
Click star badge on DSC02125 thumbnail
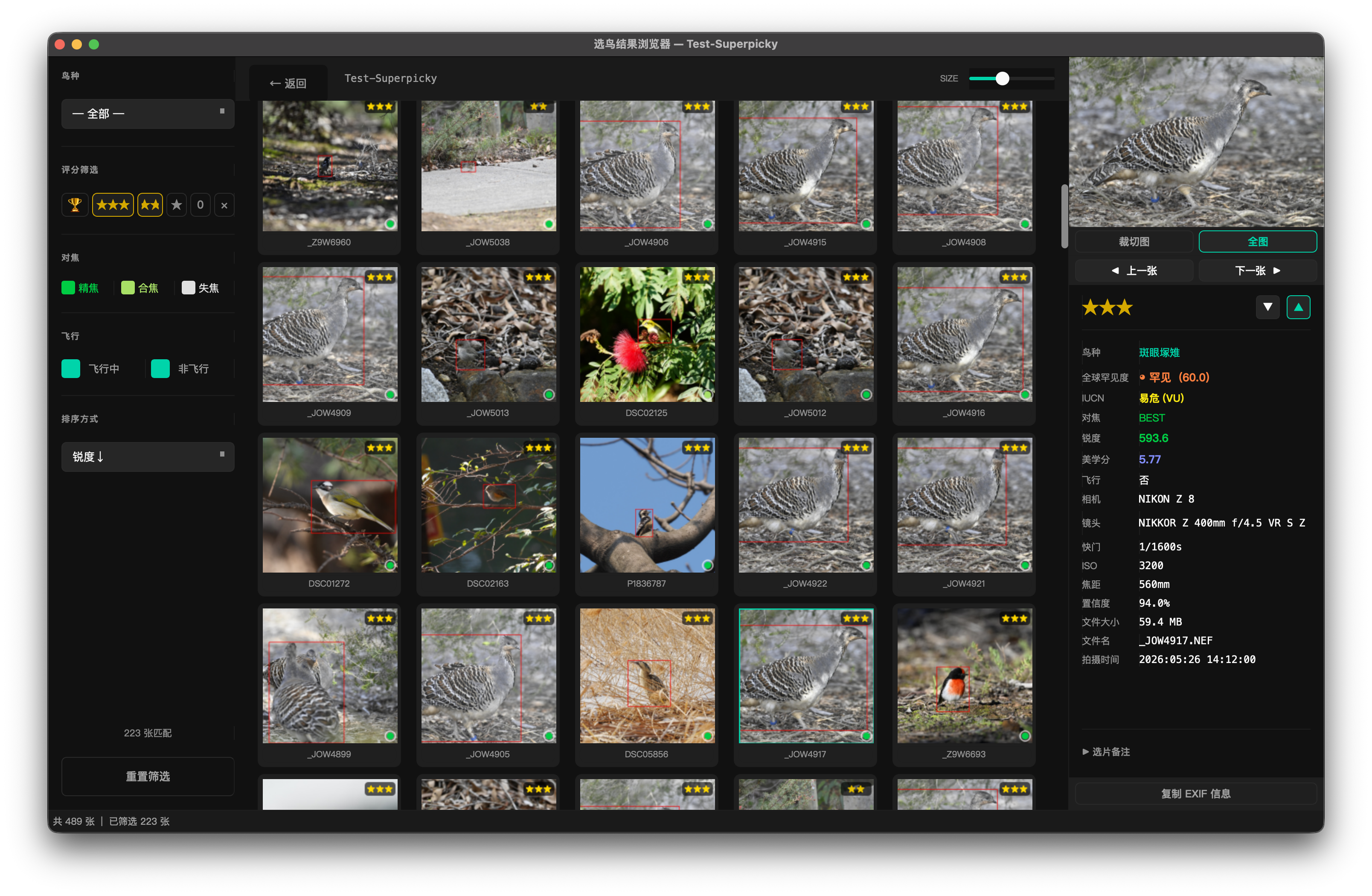click(698, 277)
